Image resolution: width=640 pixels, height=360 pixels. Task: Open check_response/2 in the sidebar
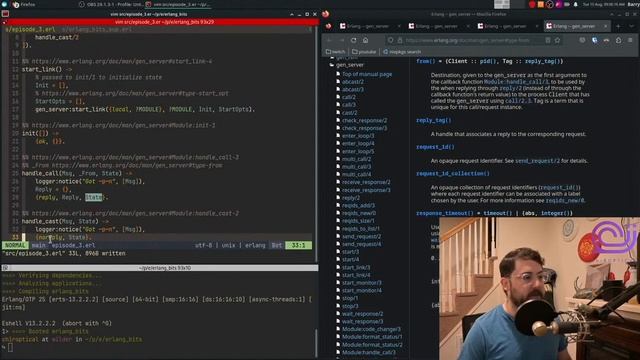tap(364, 121)
